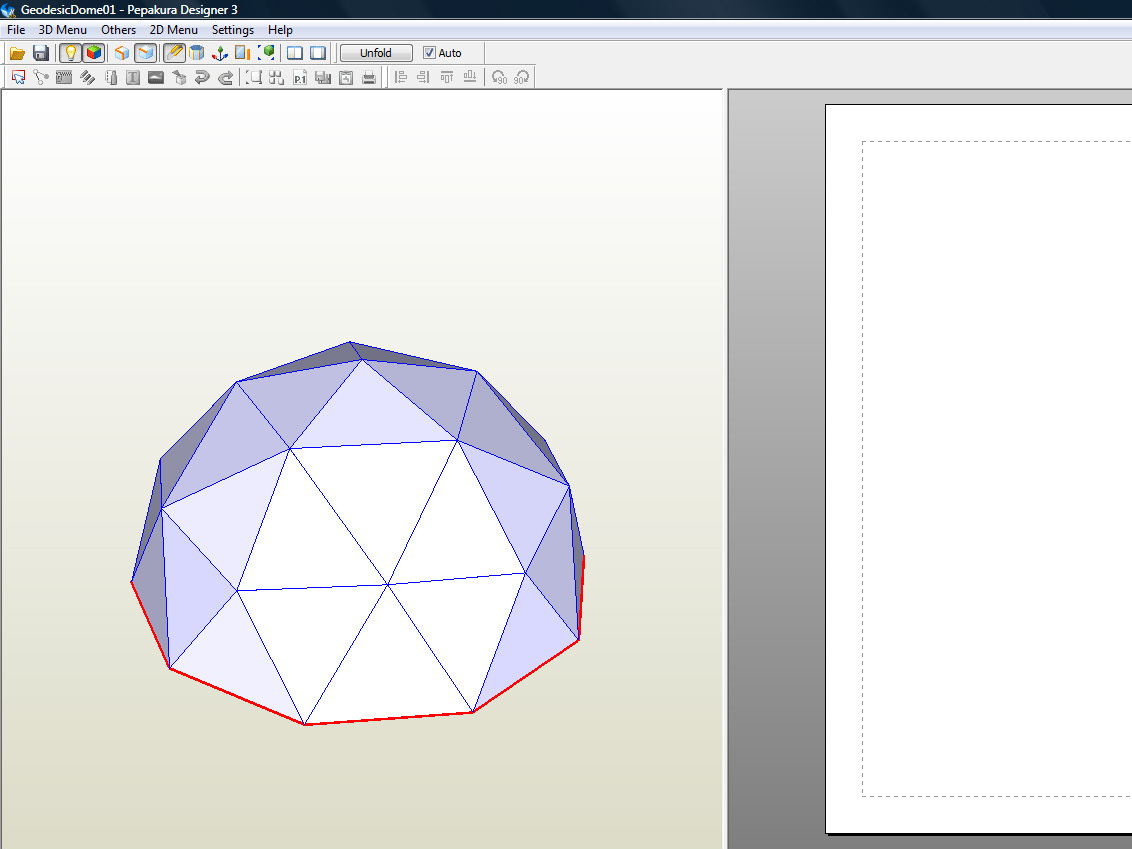Viewport: 1132px width, 849px height.
Task: Click the printer icon
Action: pos(369,77)
